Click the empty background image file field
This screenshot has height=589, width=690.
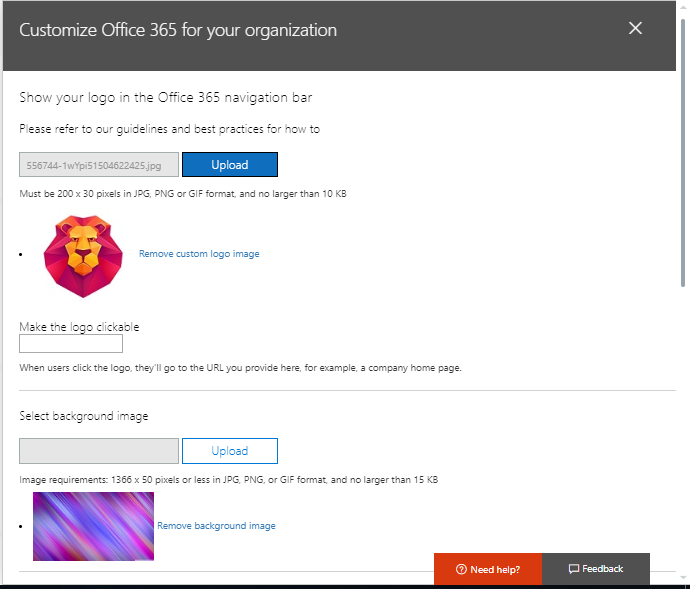coord(99,451)
